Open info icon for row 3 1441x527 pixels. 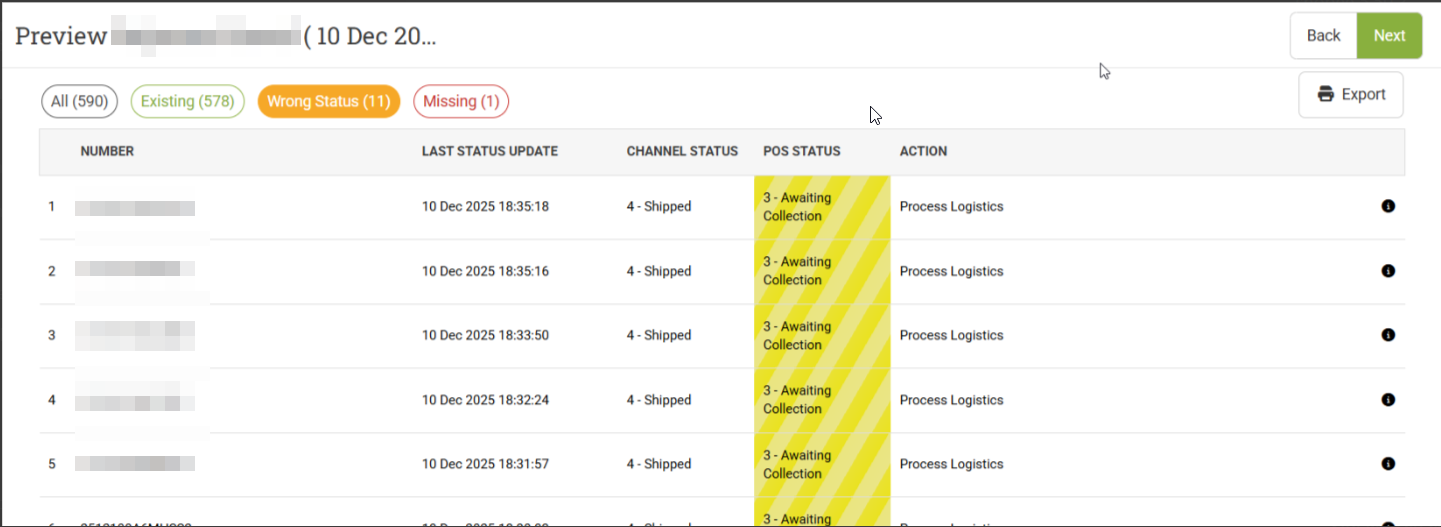point(1388,335)
